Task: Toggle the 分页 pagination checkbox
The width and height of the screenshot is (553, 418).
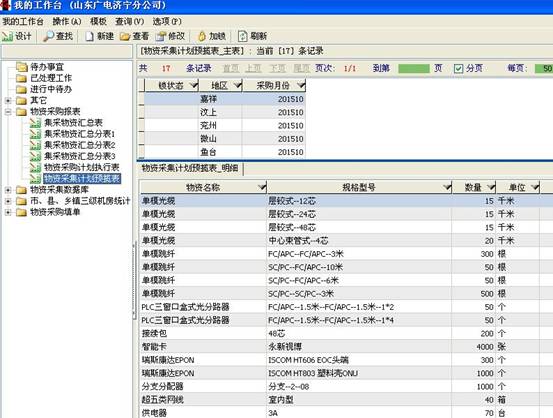Action: click(x=458, y=68)
